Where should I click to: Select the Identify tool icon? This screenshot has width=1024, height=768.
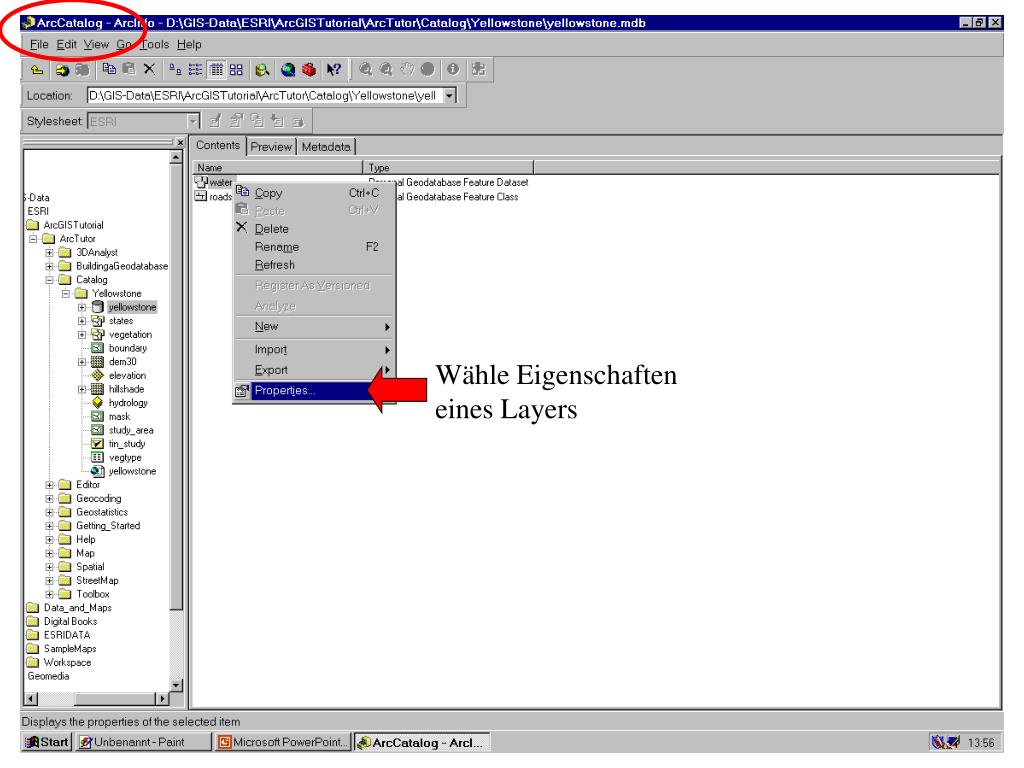point(453,69)
